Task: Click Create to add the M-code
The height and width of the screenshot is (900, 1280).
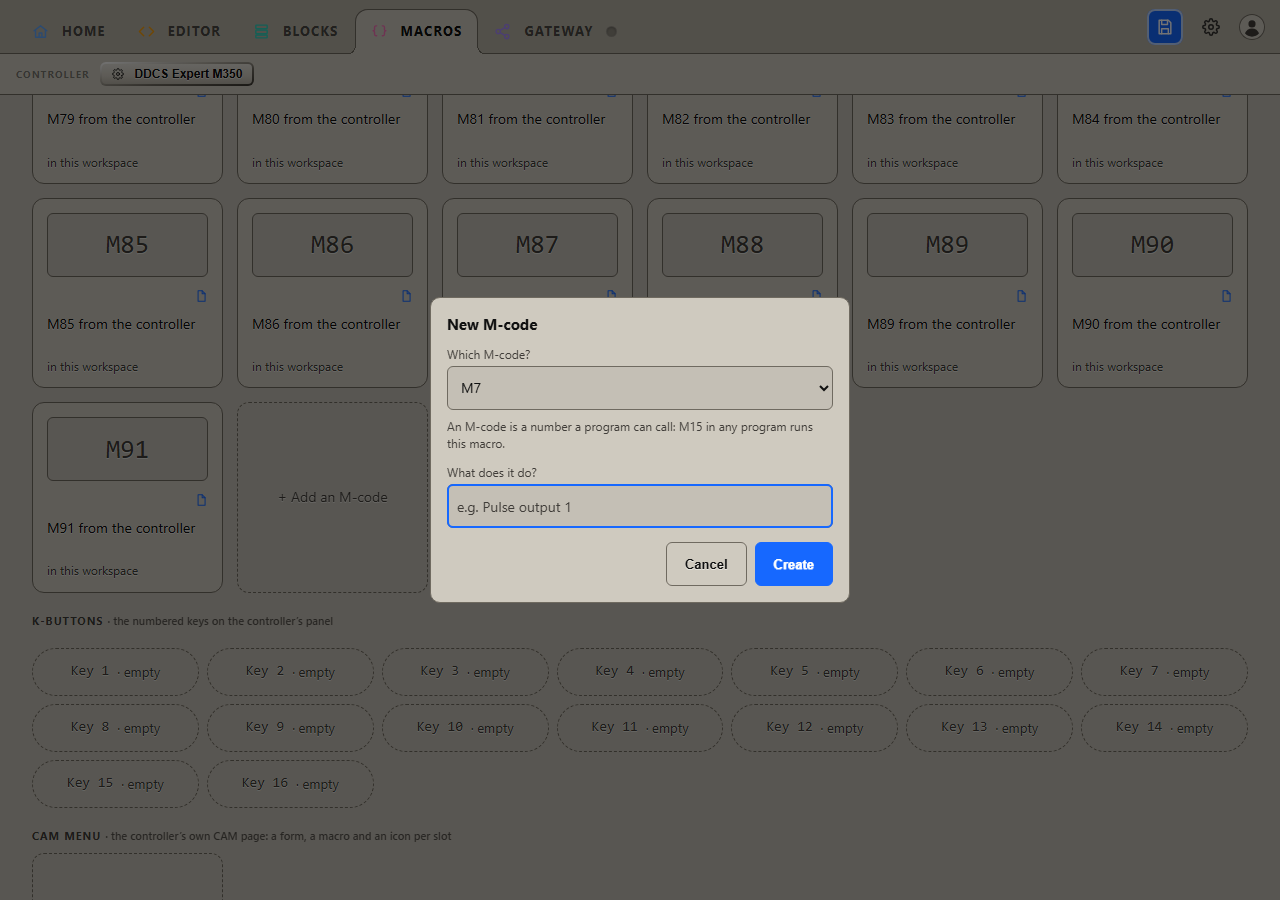Action: point(794,564)
